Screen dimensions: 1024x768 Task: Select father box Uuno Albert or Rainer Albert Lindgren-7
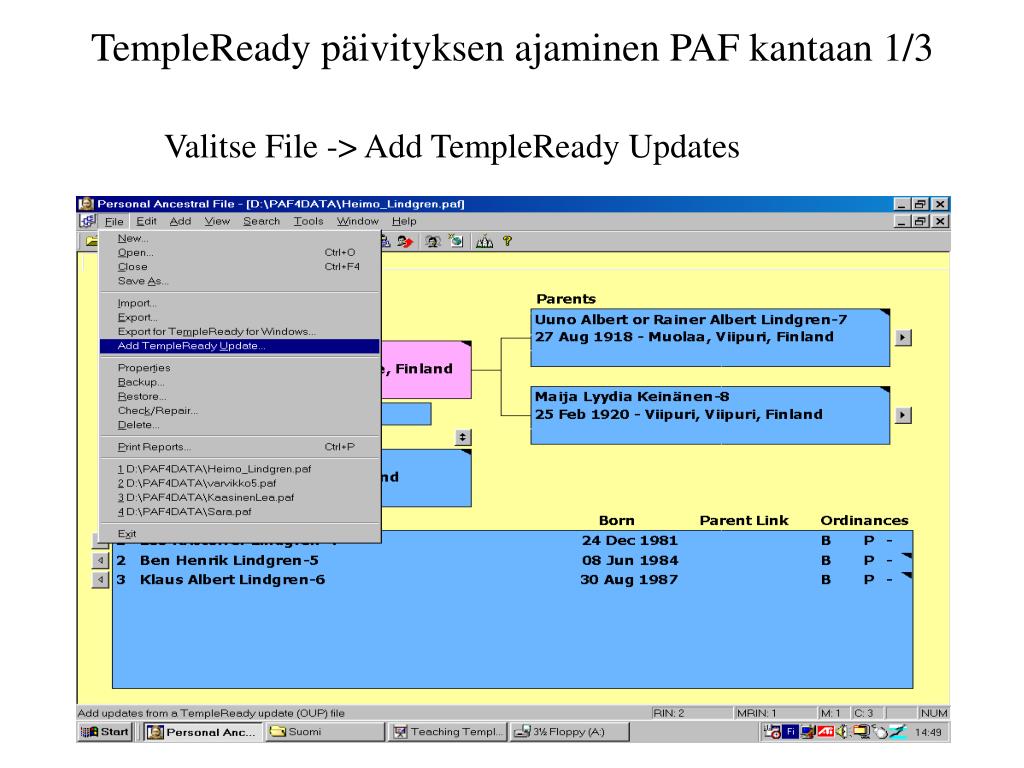click(710, 338)
